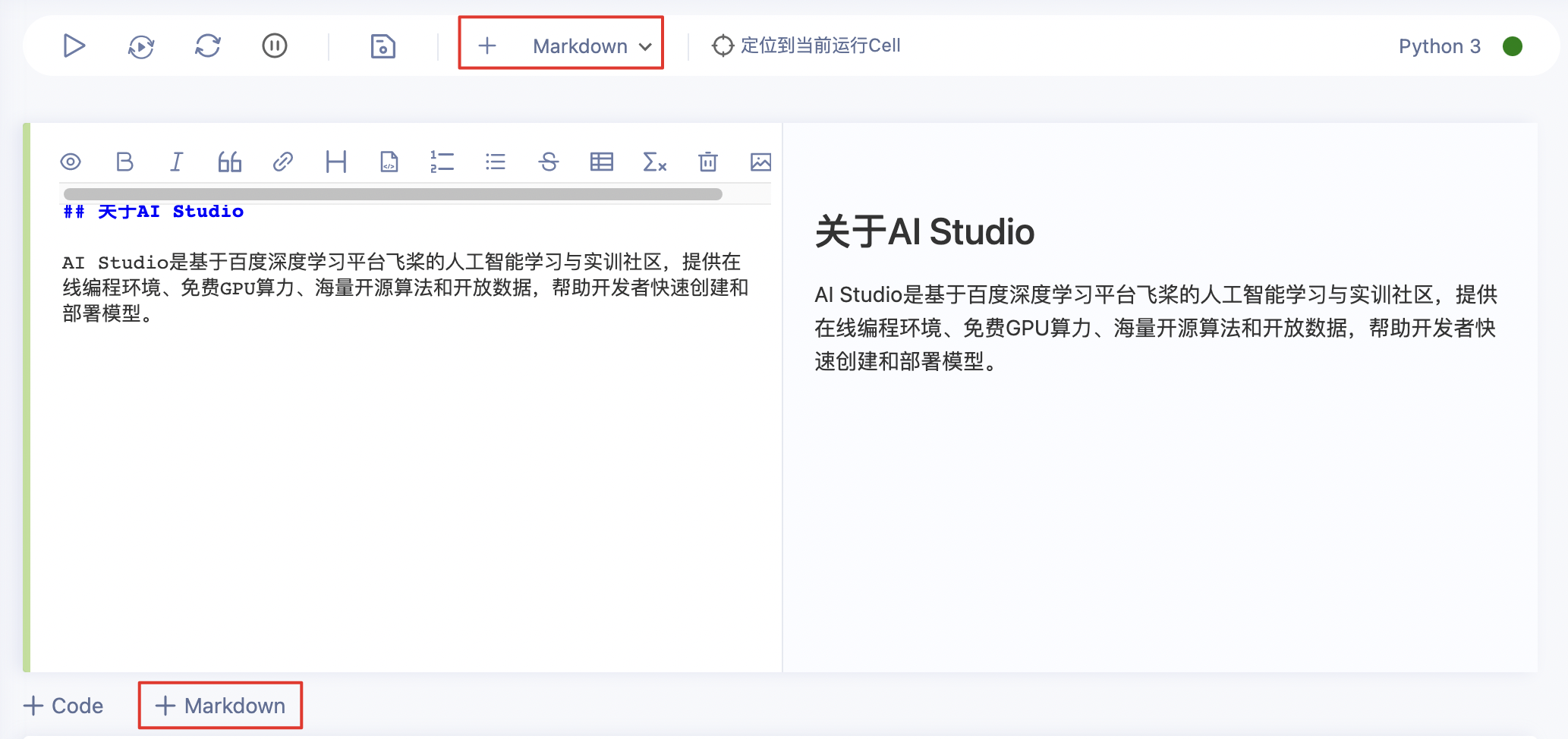Viewport: 1568px width, 739px height.
Task: Click the rendered preview paragraph
Action: 1156,328
